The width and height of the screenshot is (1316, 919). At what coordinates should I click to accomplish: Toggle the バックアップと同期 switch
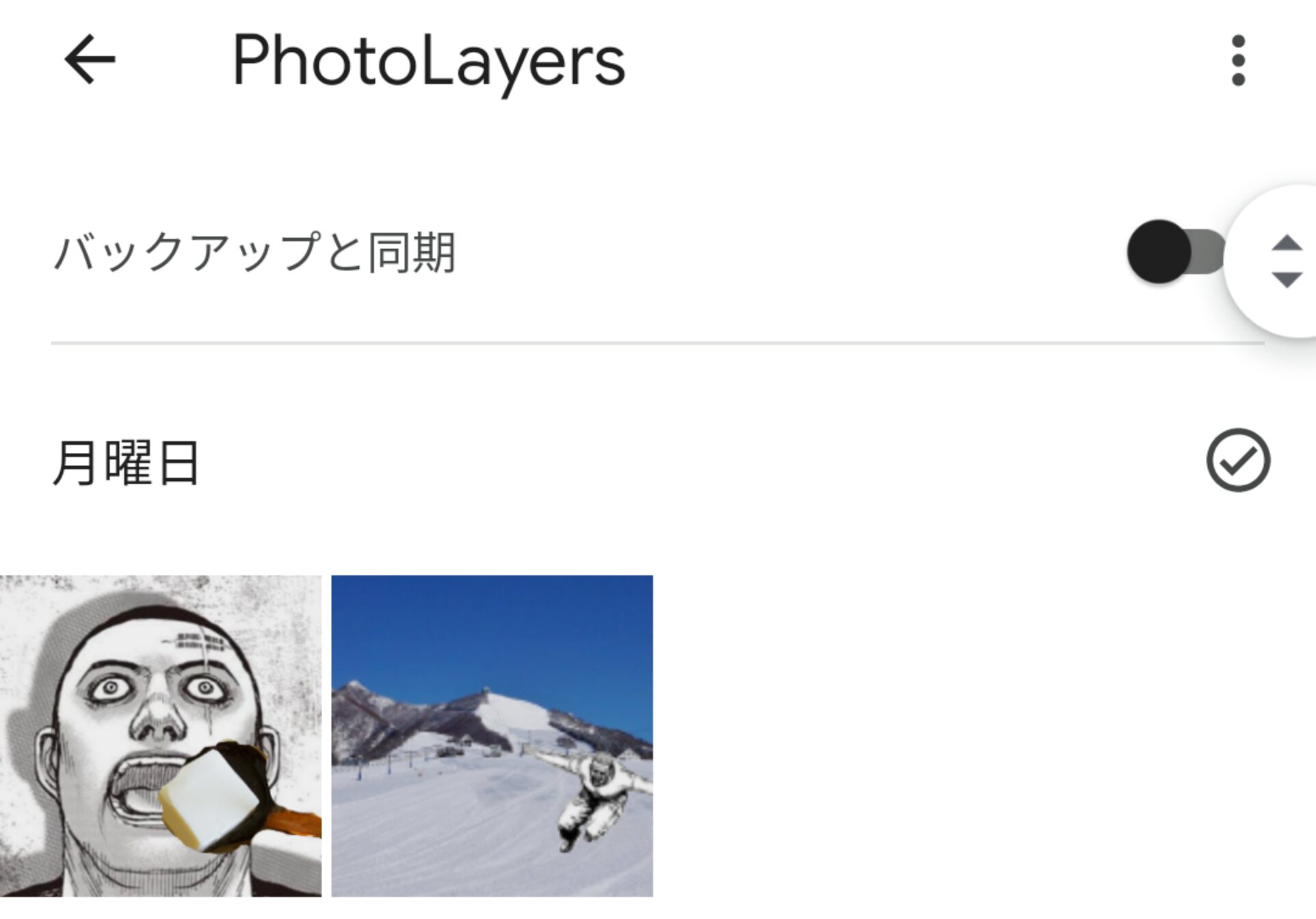point(1176,251)
